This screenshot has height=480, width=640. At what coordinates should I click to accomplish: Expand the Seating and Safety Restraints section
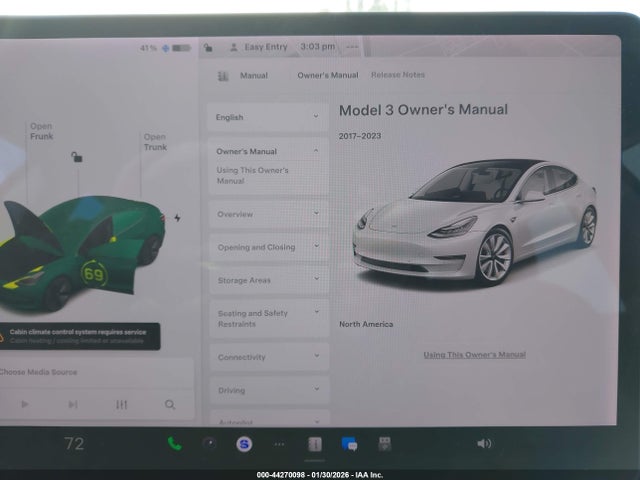tap(267, 318)
